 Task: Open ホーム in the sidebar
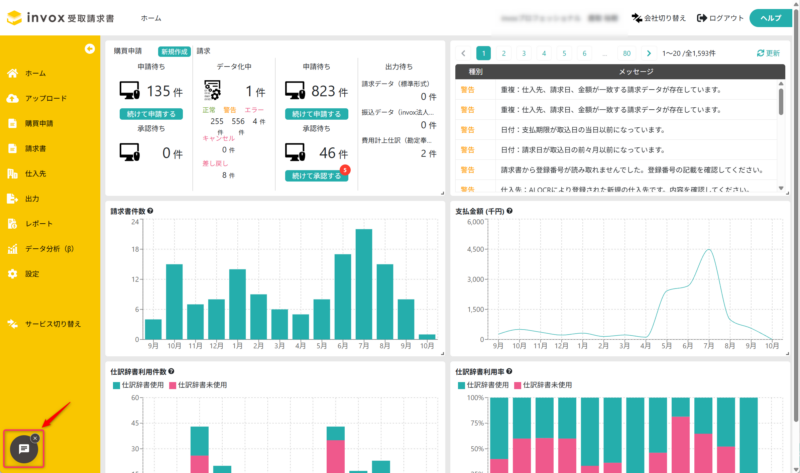point(35,73)
